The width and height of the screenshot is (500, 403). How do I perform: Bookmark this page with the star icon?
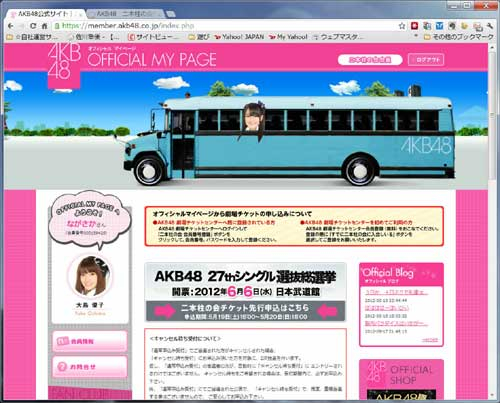[402, 26]
